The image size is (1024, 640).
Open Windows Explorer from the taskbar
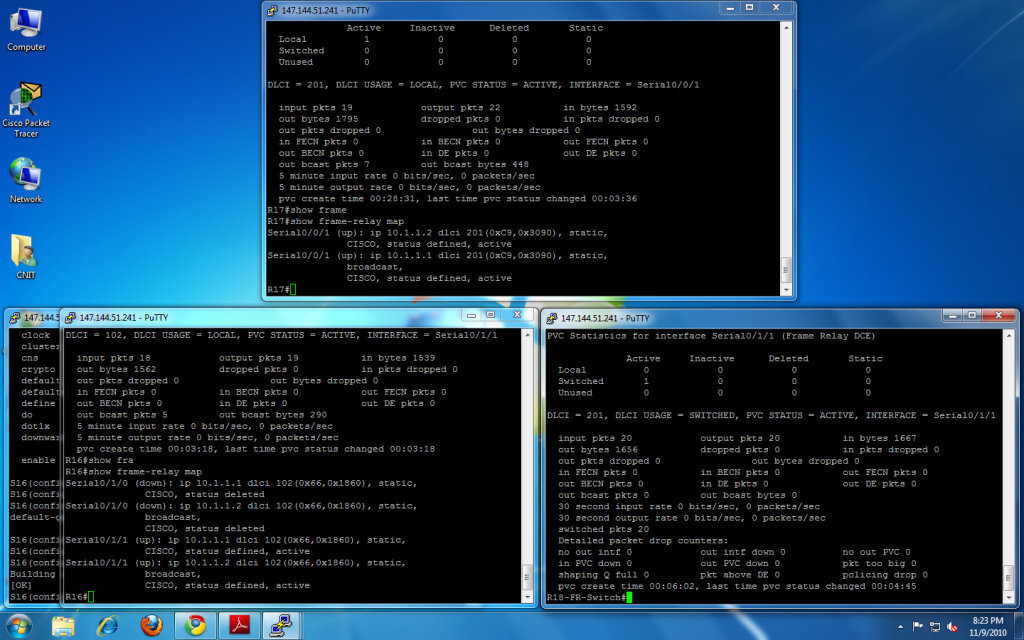[63, 626]
